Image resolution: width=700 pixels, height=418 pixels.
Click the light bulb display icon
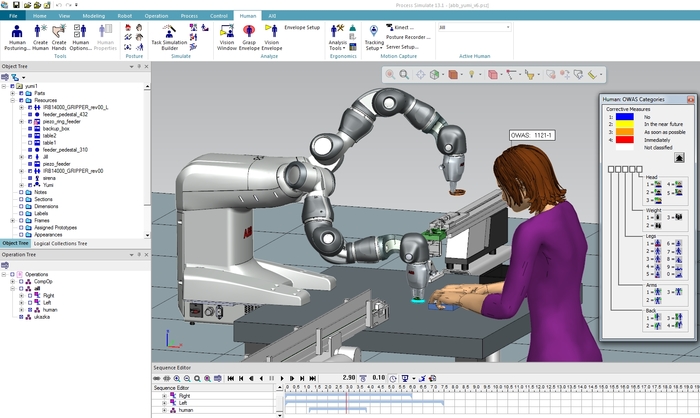471,75
